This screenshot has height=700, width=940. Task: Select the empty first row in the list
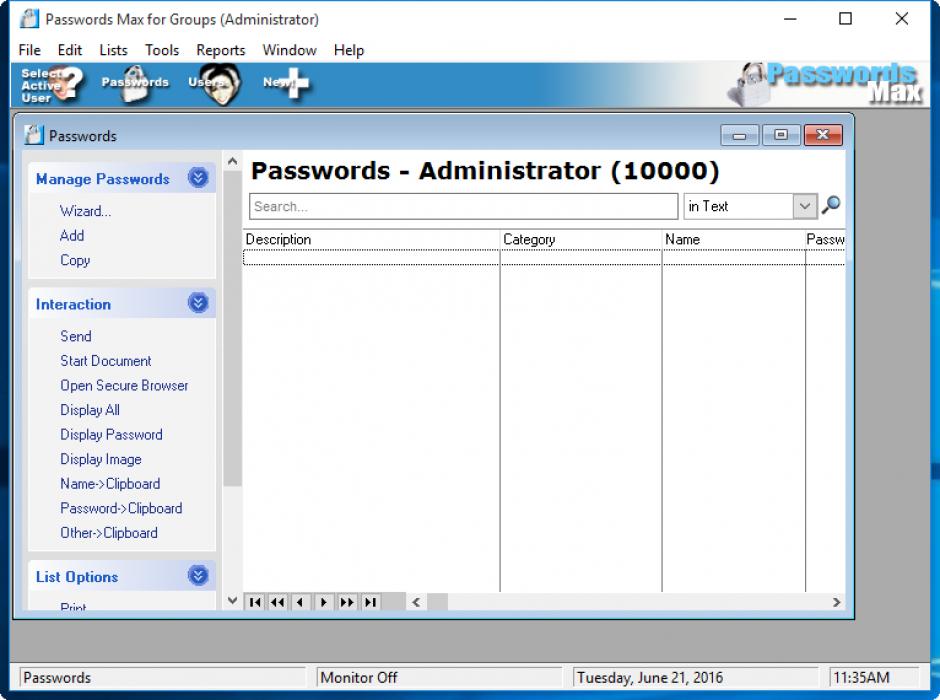tap(544, 258)
